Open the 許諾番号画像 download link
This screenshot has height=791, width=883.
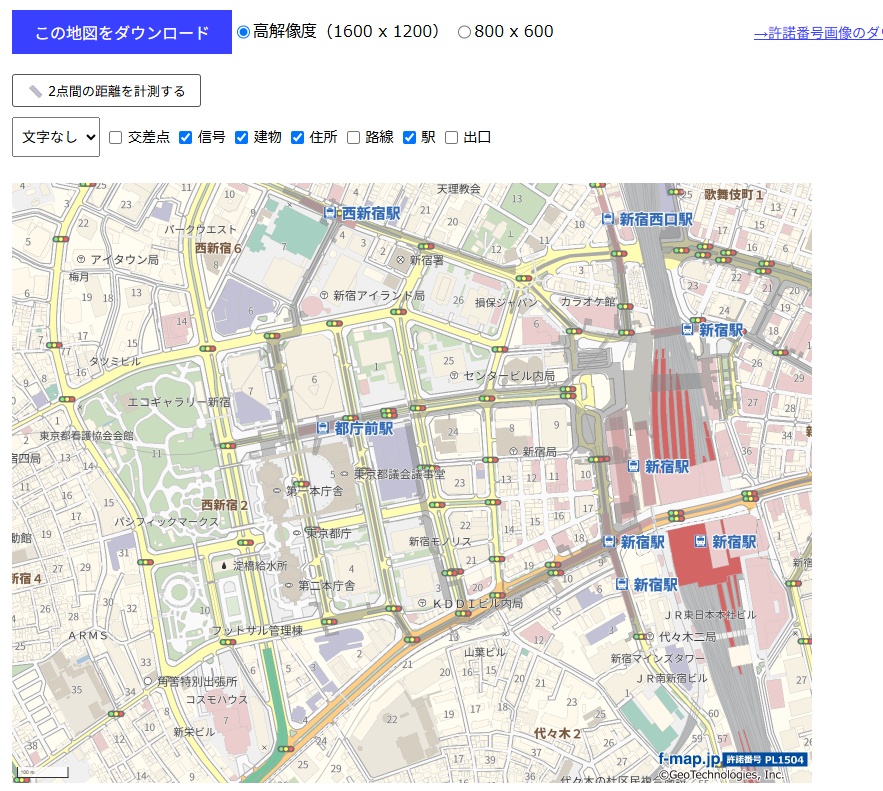coord(818,33)
